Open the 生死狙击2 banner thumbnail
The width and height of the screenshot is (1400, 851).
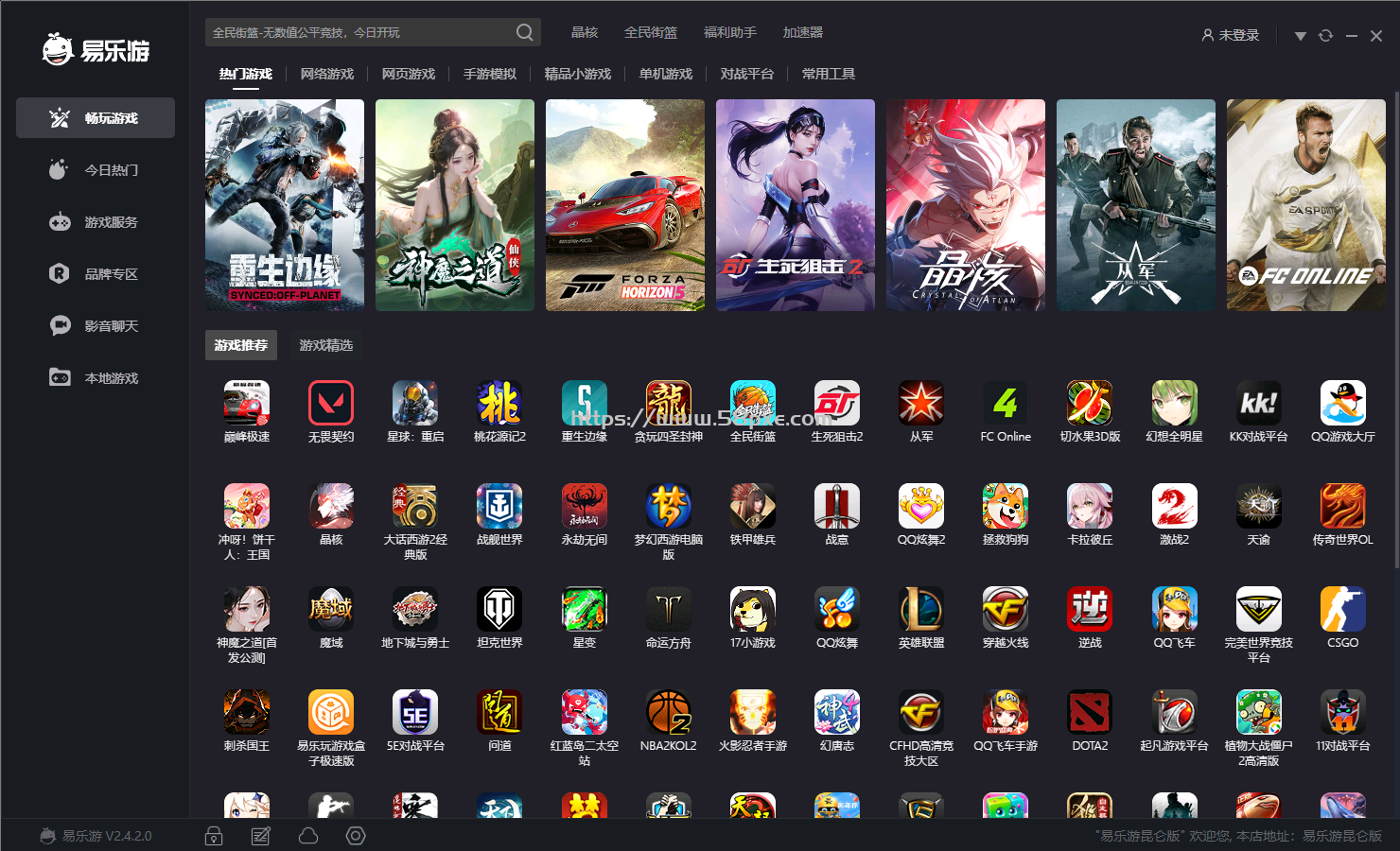[x=796, y=205]
